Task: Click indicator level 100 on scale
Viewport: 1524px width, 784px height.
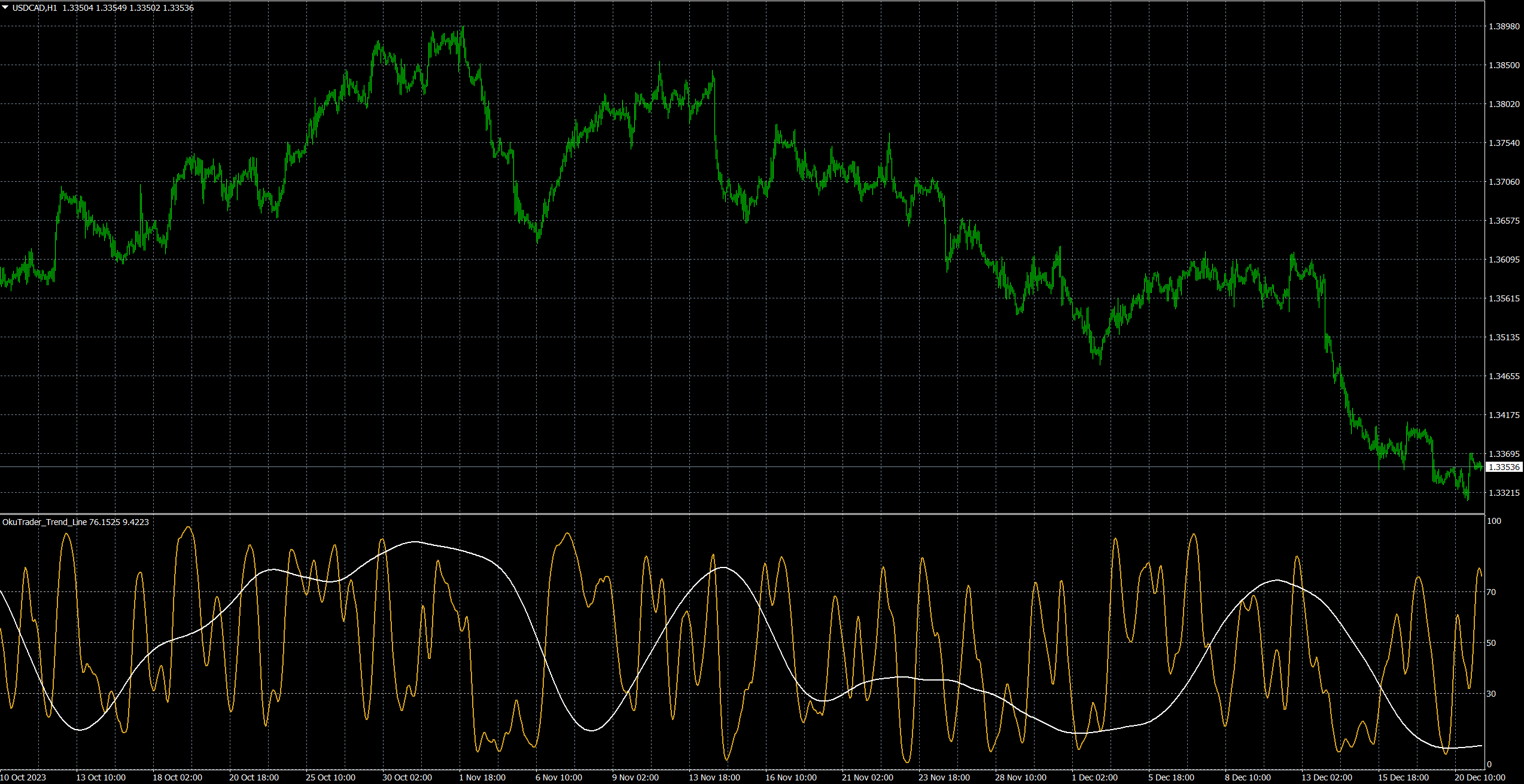Action: [1493, 521]
